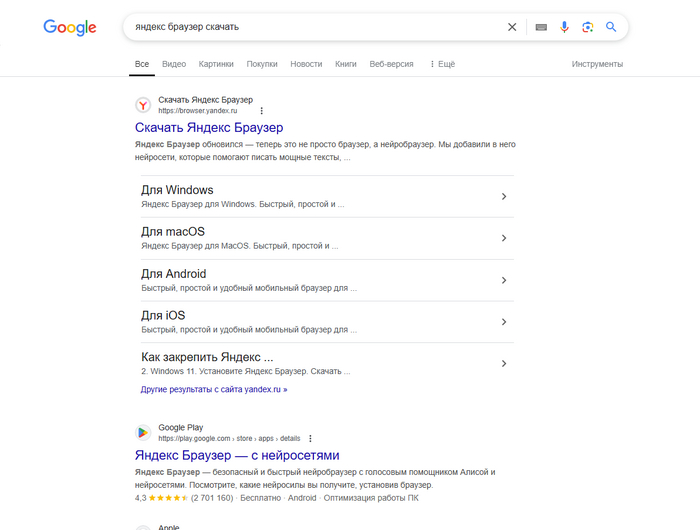Open the Скачать Яндекс Браузер result link
Screen dimensions: 700x530
pos(209,128)
